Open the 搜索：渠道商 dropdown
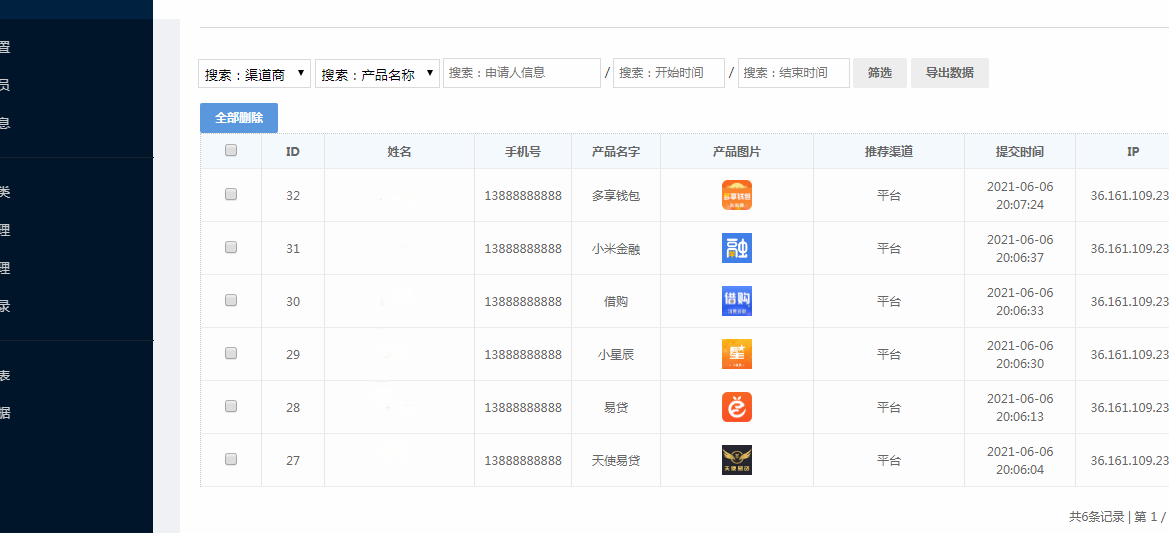The image size is (1169, 533). pos(255,74)
